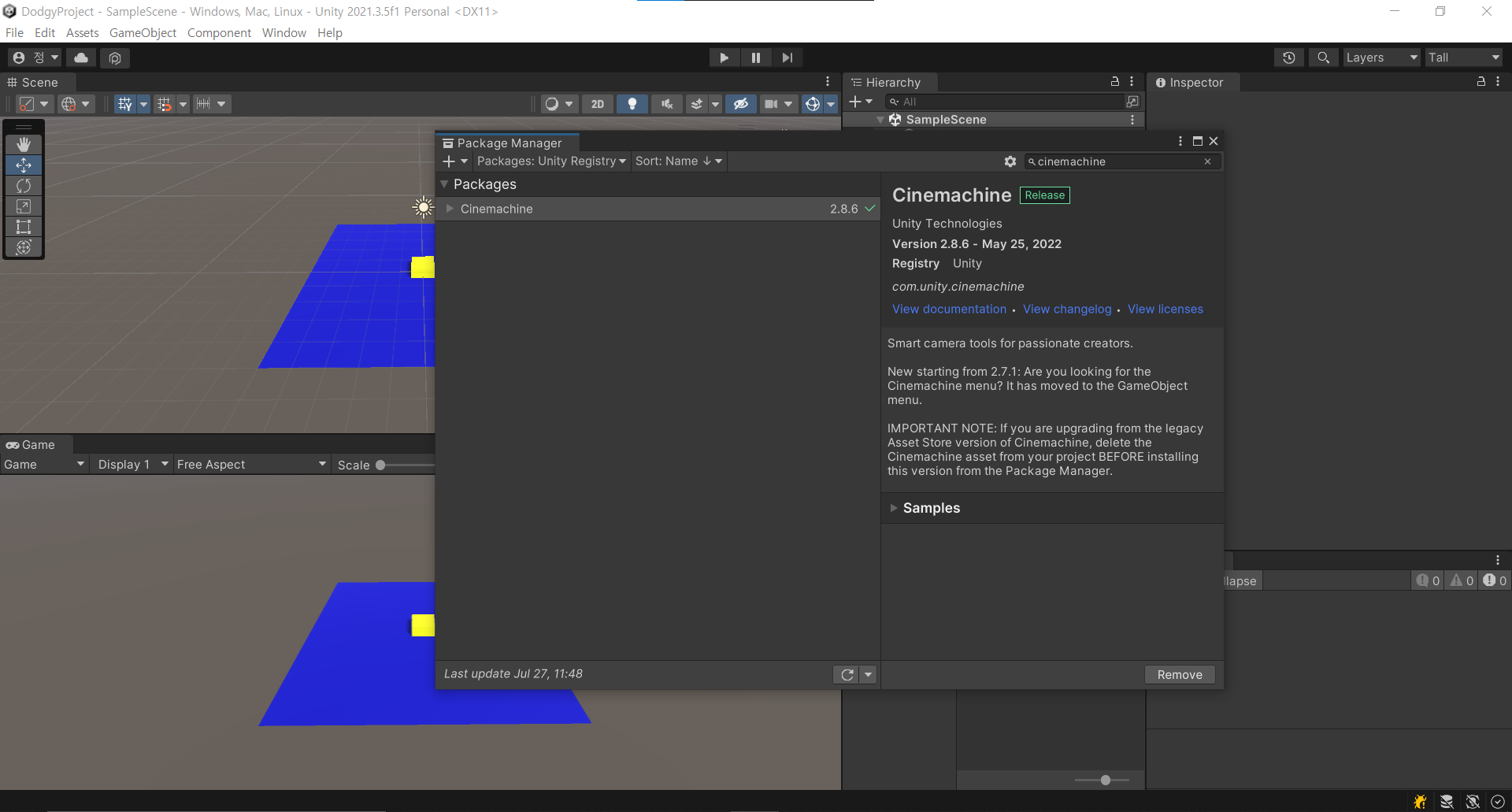The width and height of the screenshot is (1512, 812).
Task: Start Play mode
Action: [724, 57]
